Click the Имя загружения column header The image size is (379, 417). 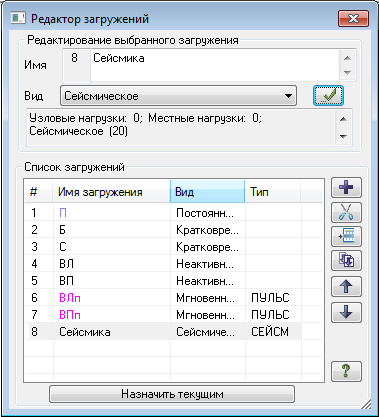(111, 192)
